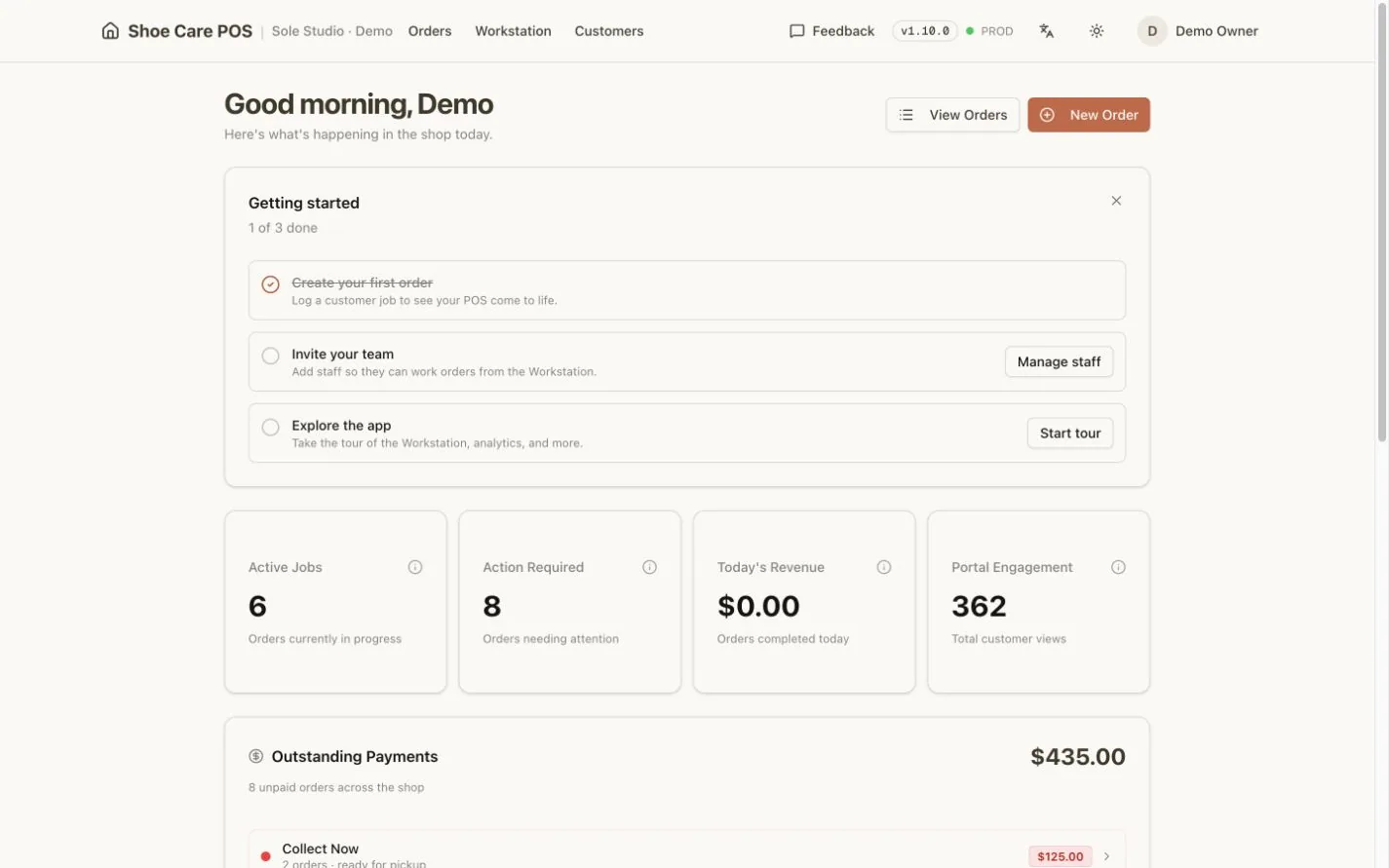Click the $435.00 outstanding total
Screen dimensions: 1389x868
click(x=1078, y=757)
